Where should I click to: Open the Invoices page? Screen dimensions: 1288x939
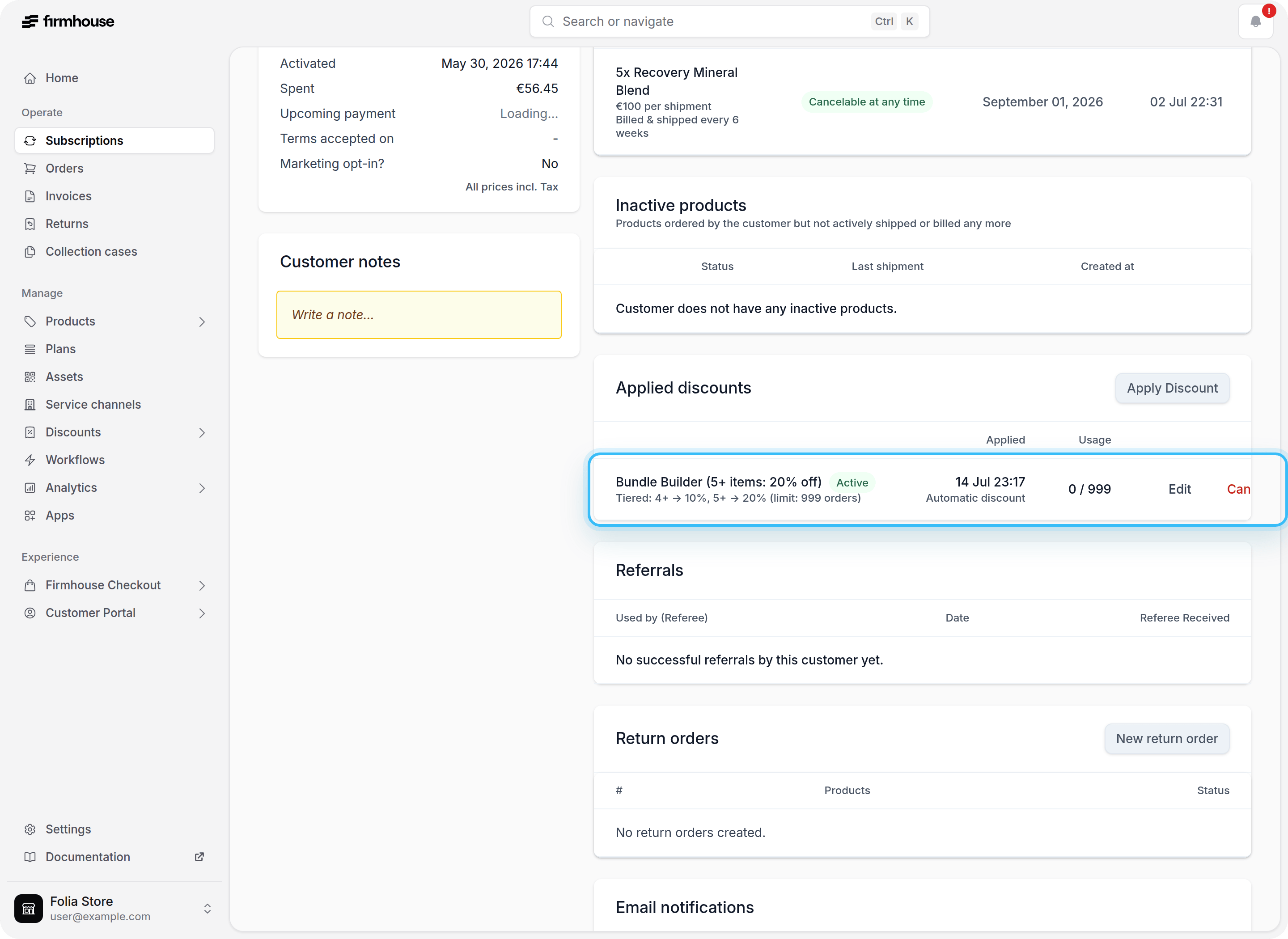click(114, 196)
